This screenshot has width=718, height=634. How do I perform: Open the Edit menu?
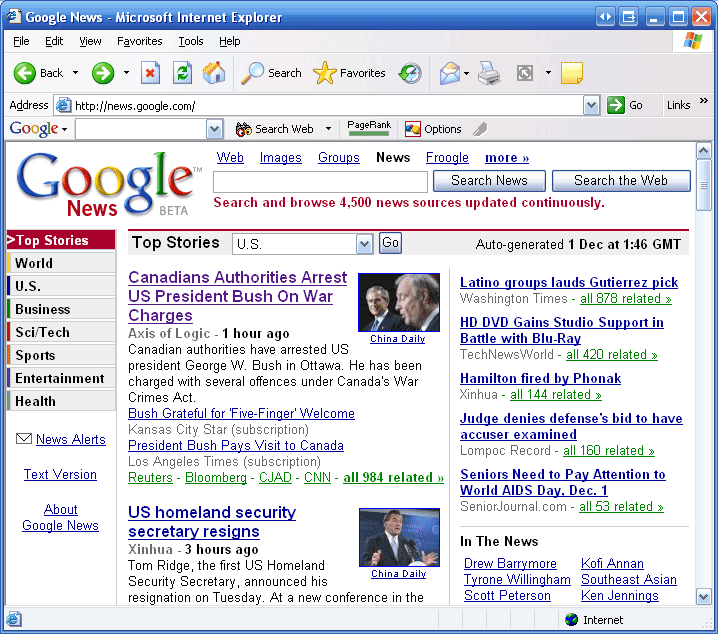[54, 41]
